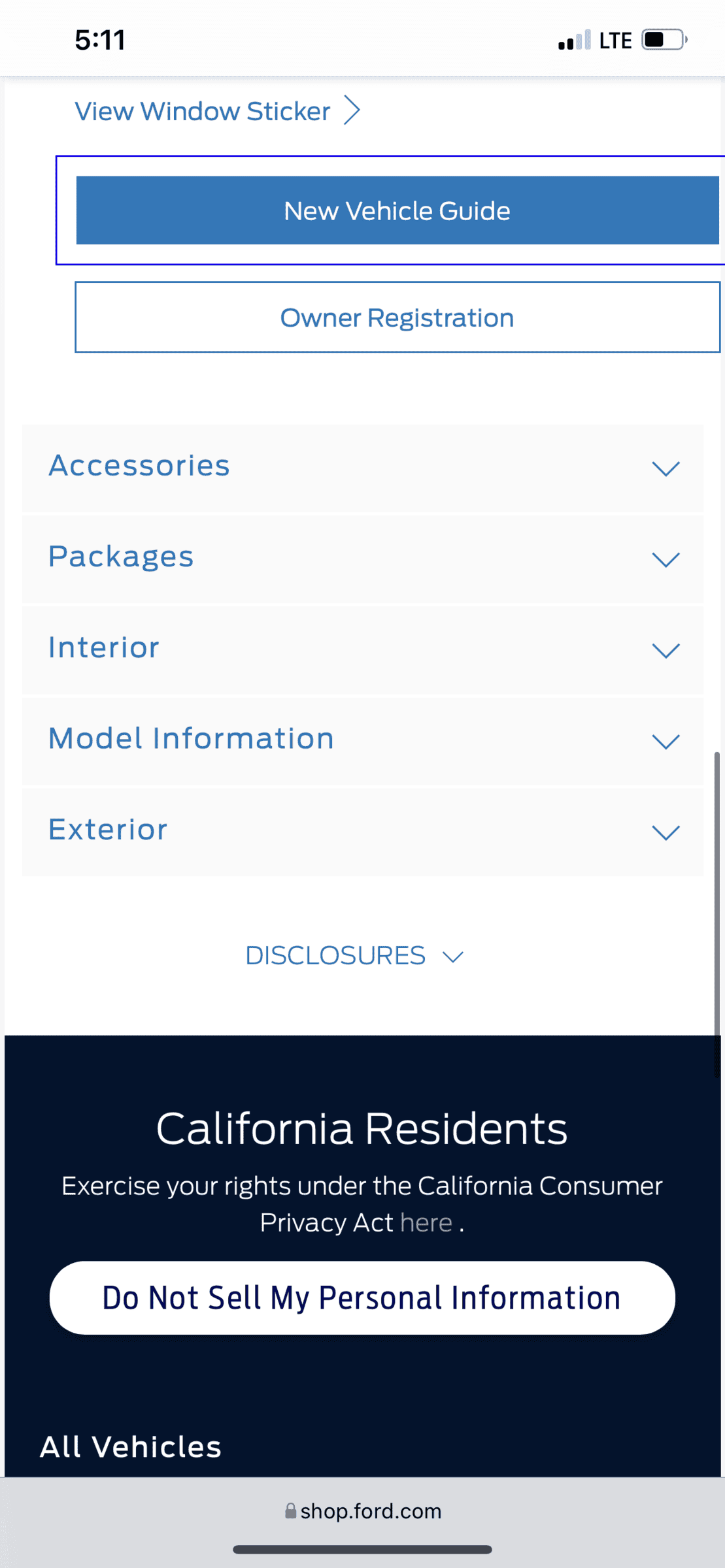Click the Packages chevron icon

pyautogui.click(x=666, y=559)
